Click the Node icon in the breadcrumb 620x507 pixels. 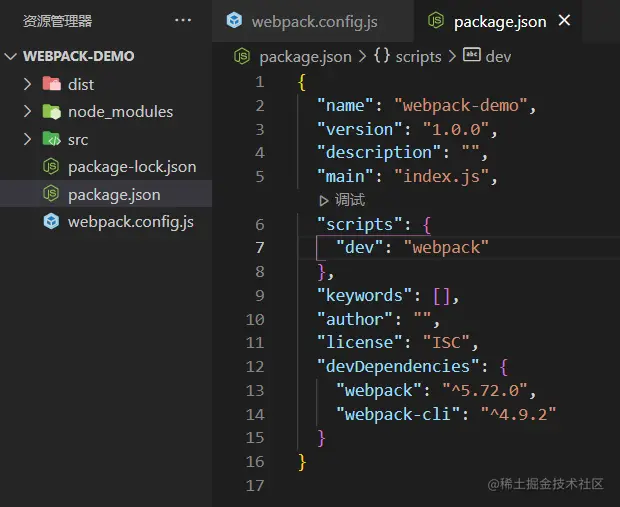click(x=242, y=56)
